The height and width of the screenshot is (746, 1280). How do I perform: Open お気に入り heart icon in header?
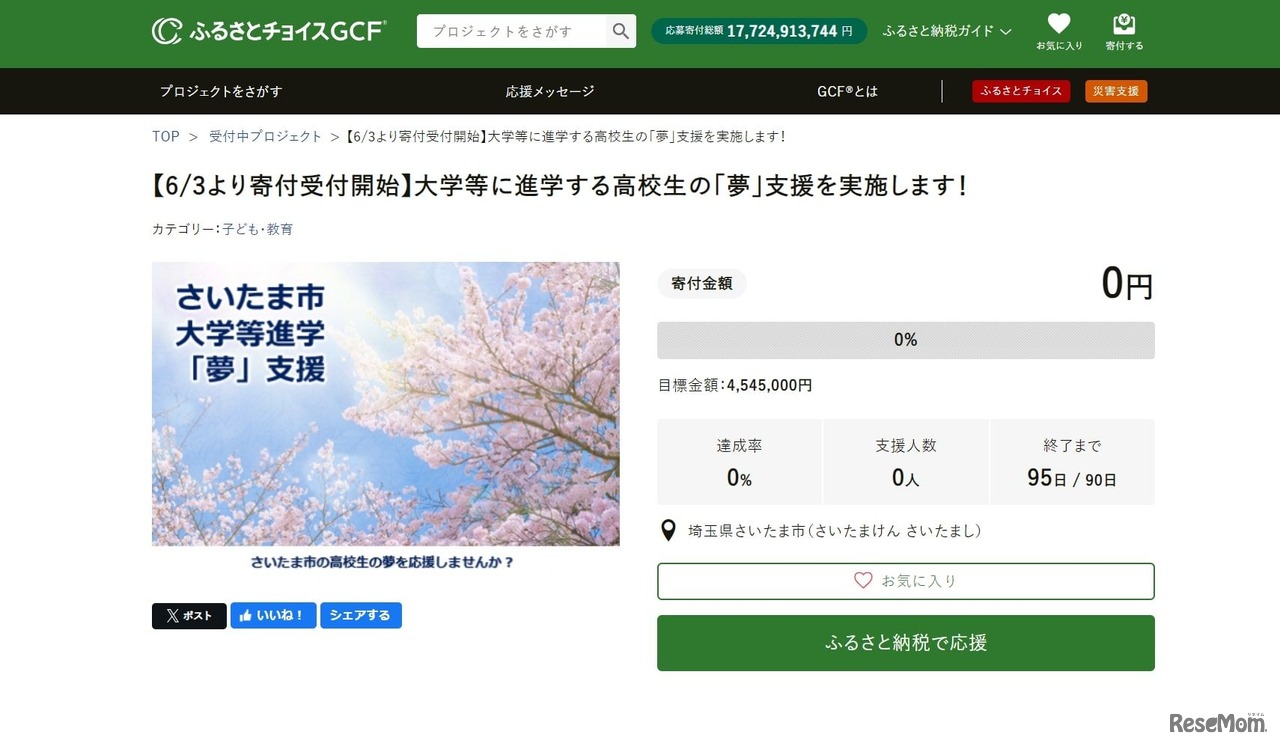click(x=1059, y=31)
